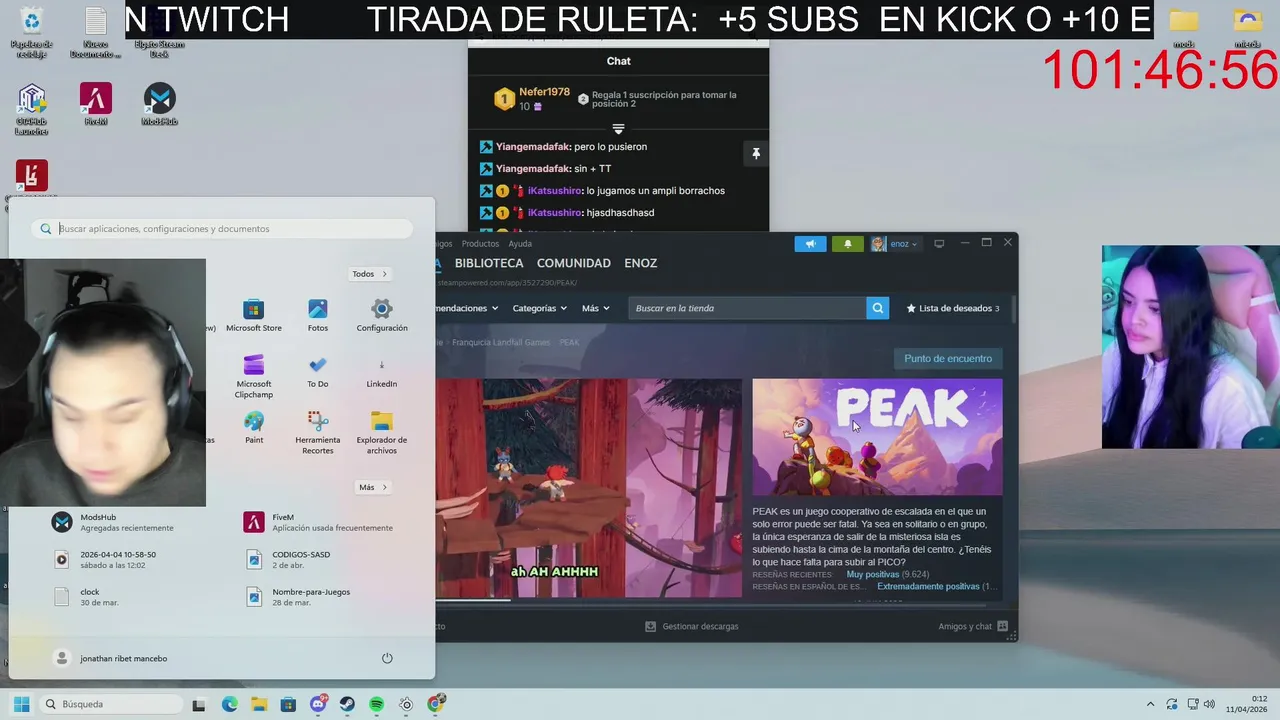This screenshot has width=1280, height=720.
Task: Click Steam Big Picture monitor icon
Action: click(939, 244)
